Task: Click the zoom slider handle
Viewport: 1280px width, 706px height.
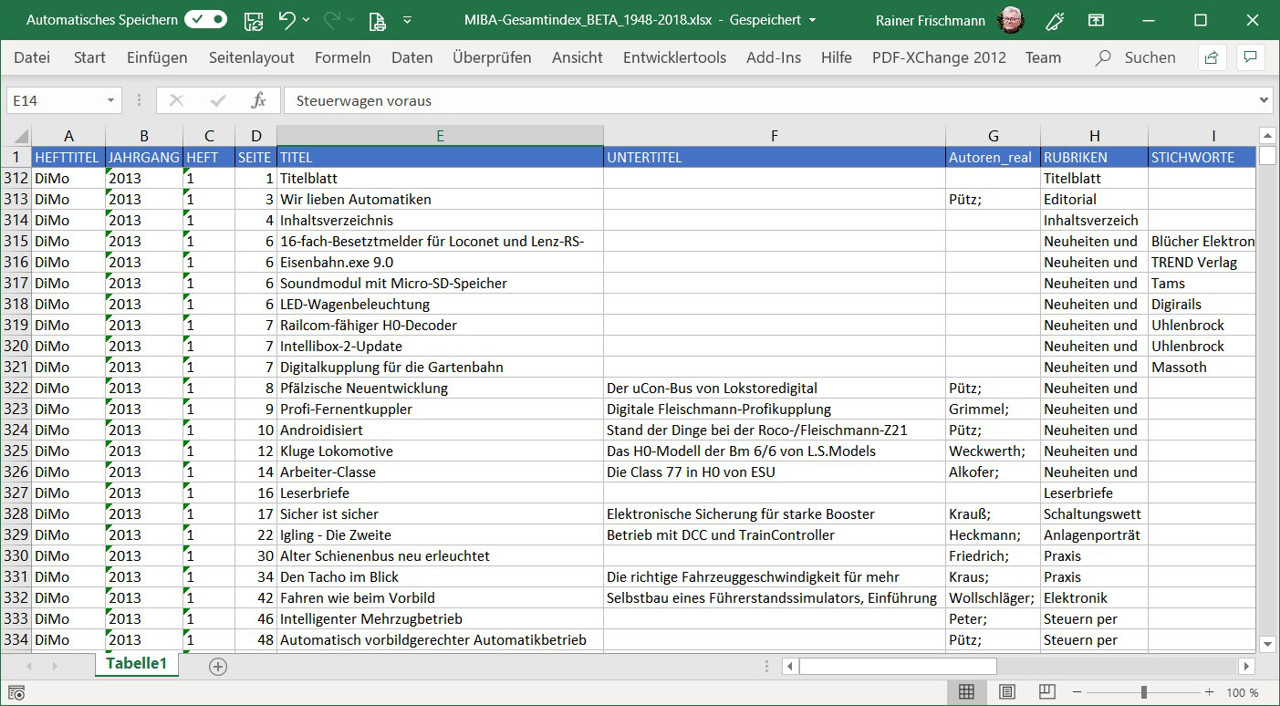Action: point(1143,692)
